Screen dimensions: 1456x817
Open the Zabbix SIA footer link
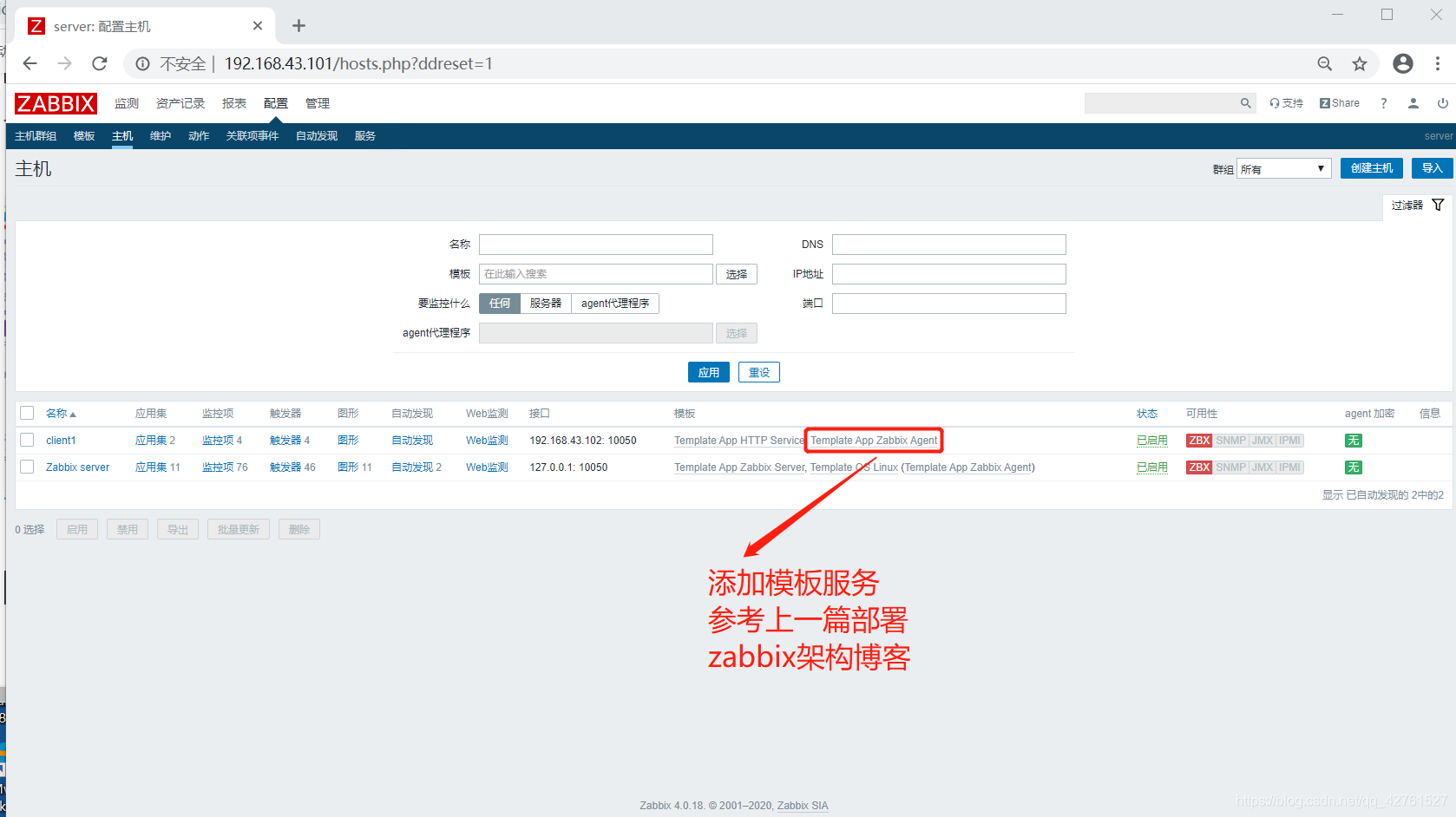tap(803, 806)
